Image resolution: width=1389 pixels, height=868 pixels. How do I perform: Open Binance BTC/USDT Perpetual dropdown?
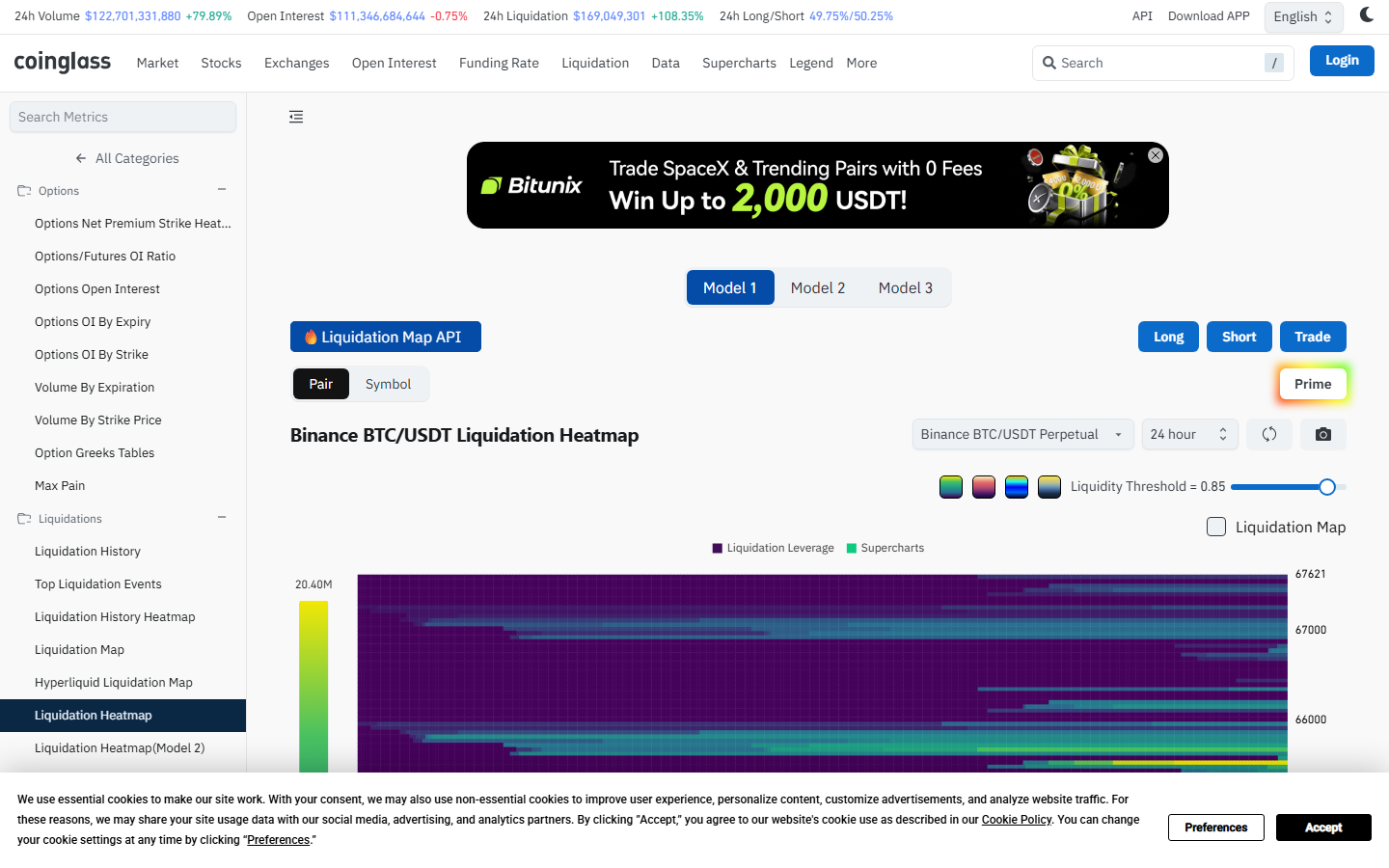pyautogui.click(x=1022, y=434)
